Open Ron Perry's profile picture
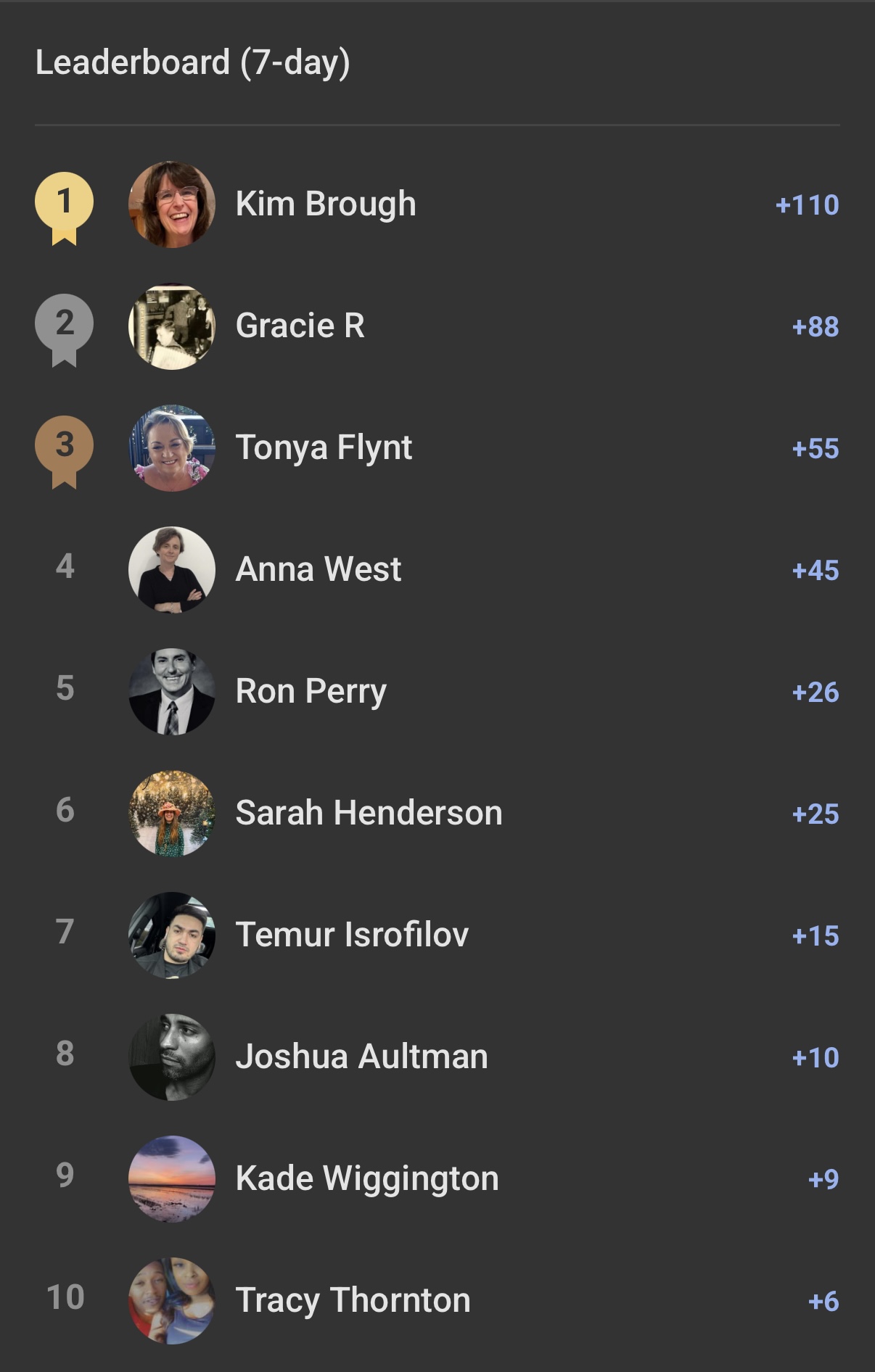This screenshot has height=1372, width=875. tap(172, 691)
